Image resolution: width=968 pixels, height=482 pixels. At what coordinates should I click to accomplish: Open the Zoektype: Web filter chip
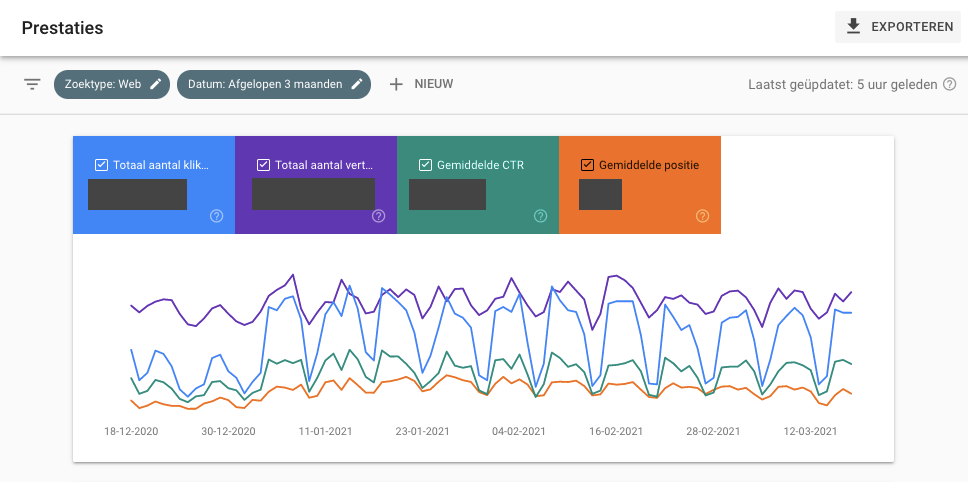click(x=112, y=85)
